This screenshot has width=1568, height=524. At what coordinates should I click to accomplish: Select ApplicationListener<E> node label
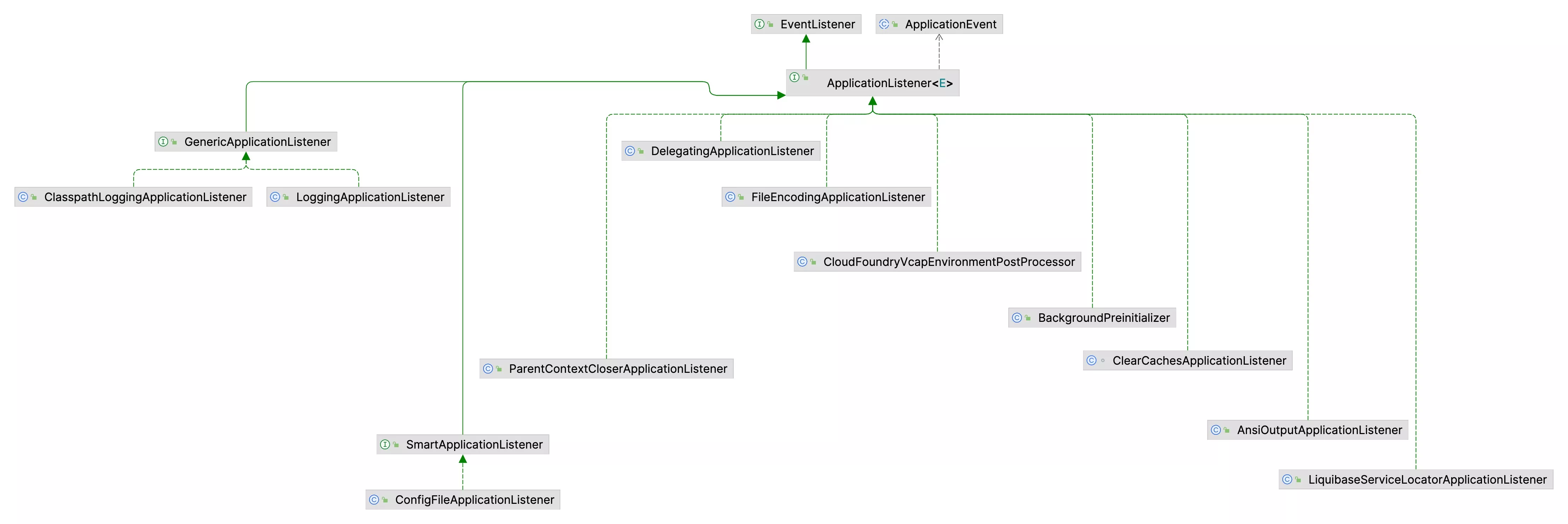click(889, 83)
